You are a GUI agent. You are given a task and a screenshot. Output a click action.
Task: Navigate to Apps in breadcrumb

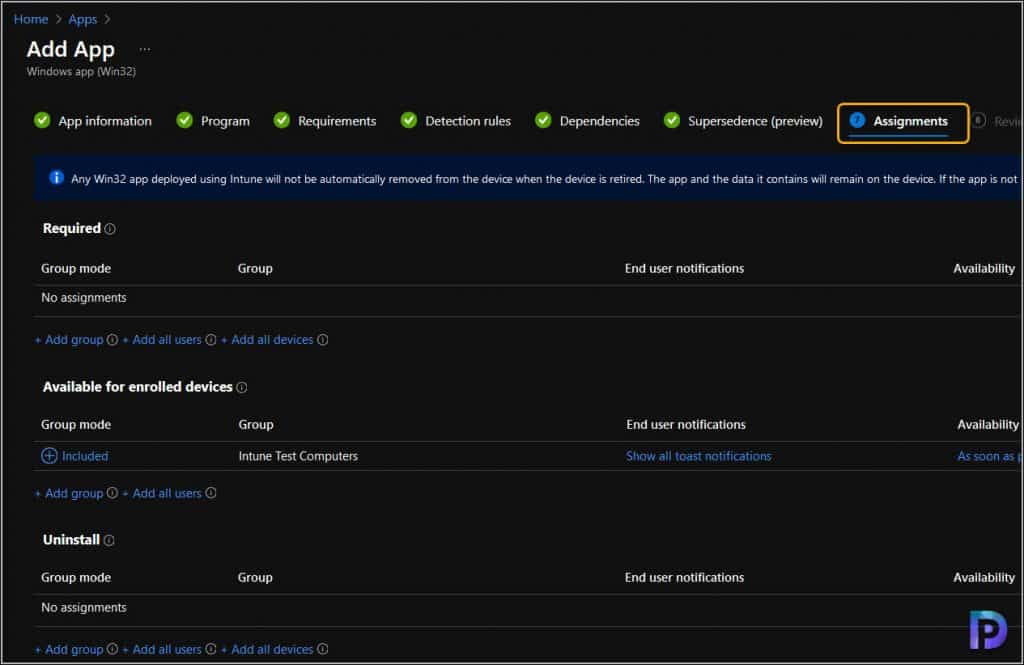coord(82,20)
